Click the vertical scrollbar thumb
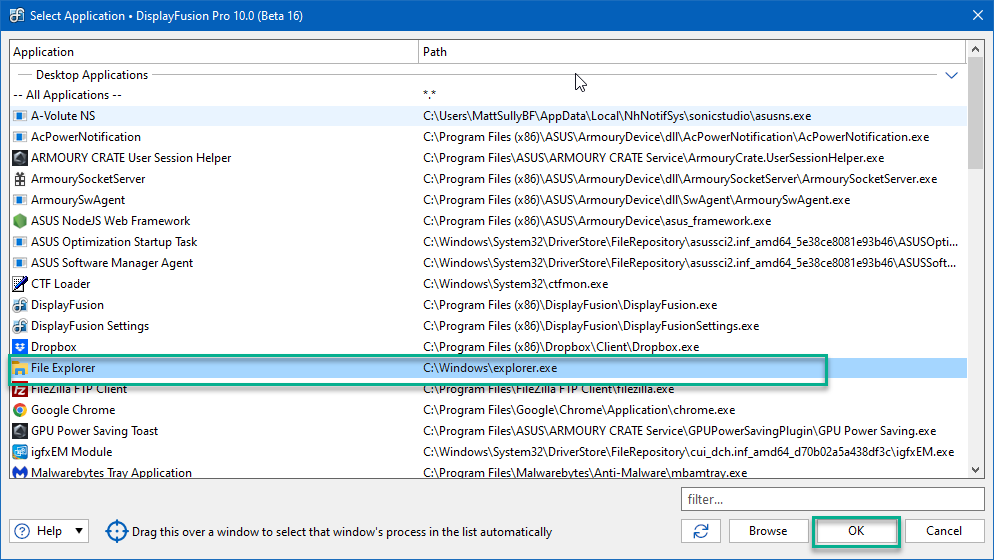This screenshot has height=560, width=994. click(x=975, y=114)
